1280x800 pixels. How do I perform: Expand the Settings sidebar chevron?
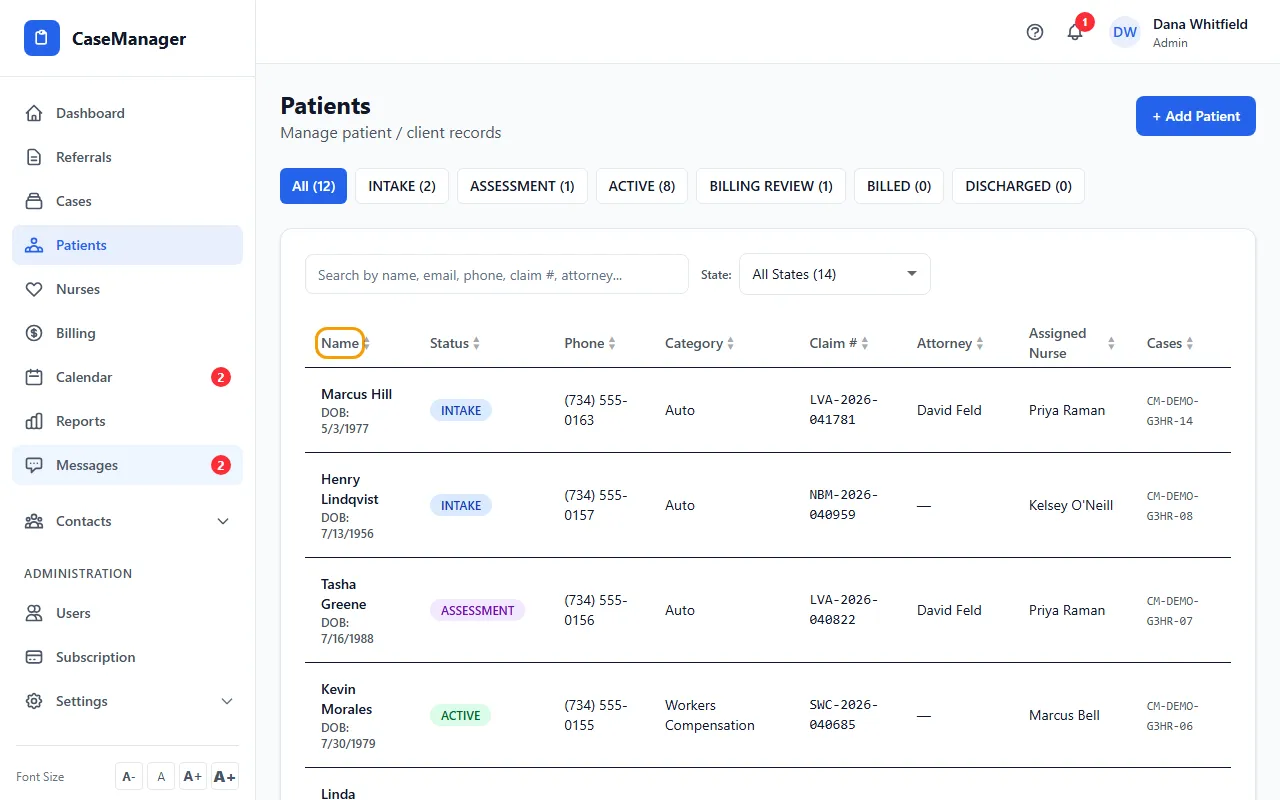coord(227,701)
